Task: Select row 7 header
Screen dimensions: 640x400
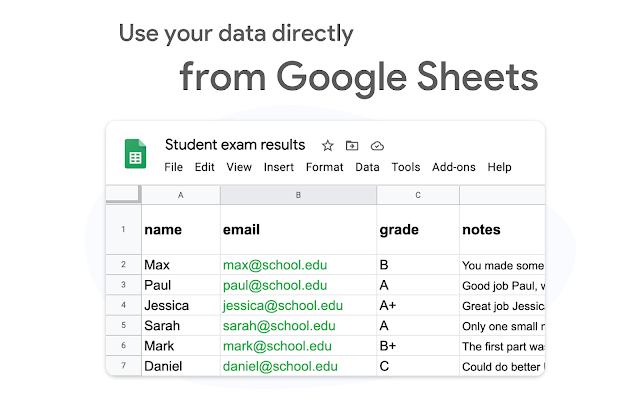Action: 123,366
